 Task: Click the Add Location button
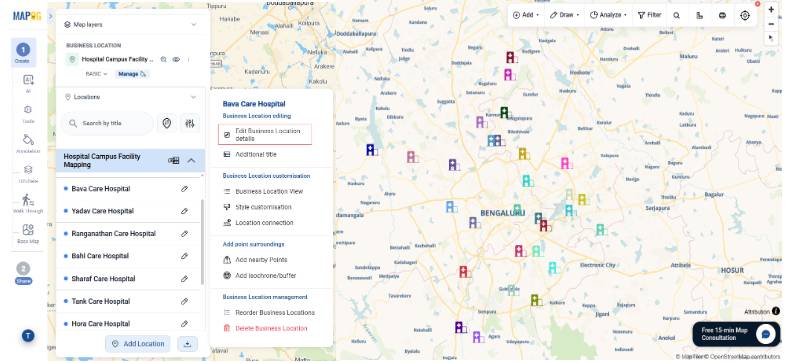pos(138,344)
